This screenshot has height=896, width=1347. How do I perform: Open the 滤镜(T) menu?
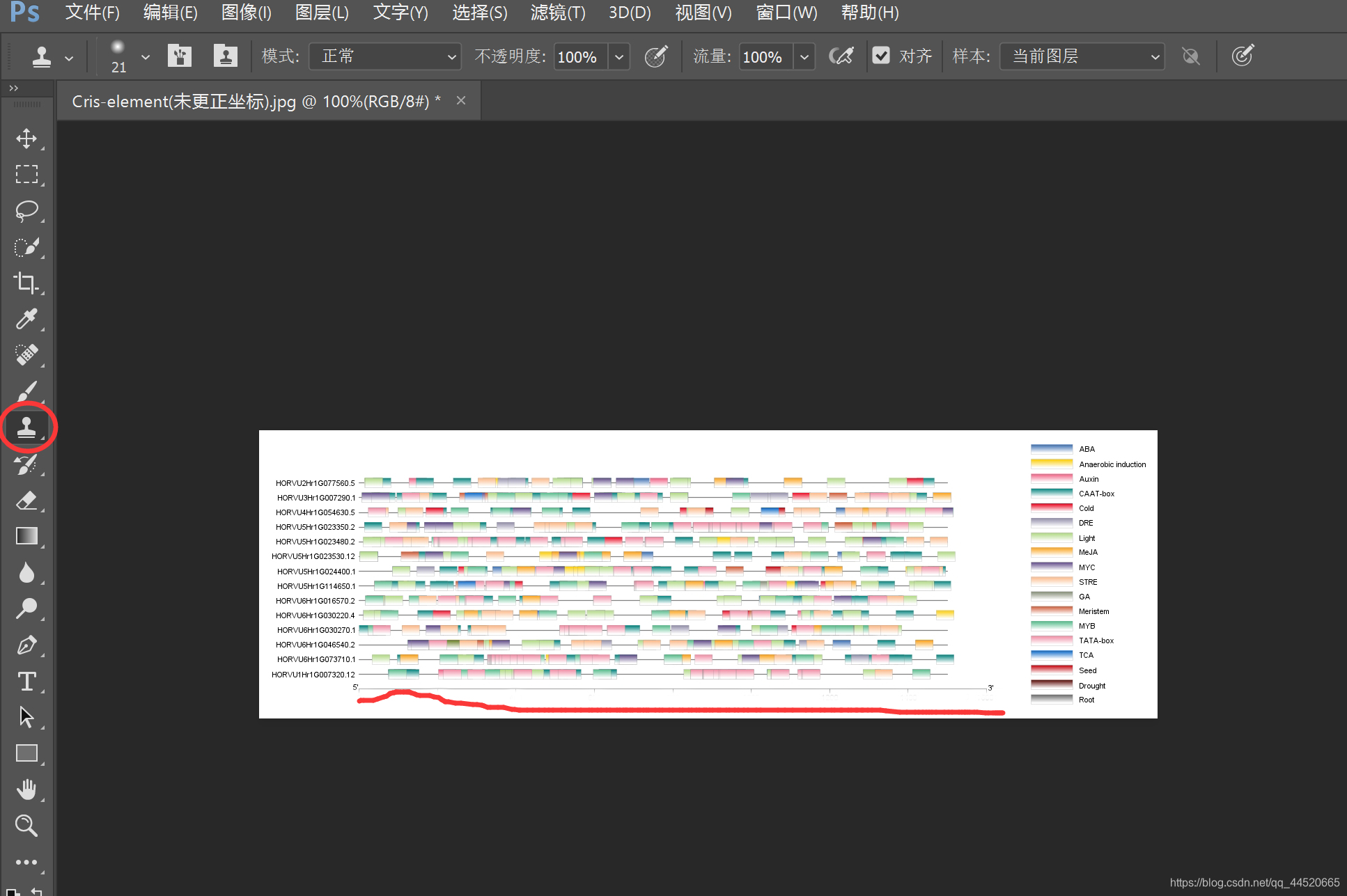[x=557, y=13]
